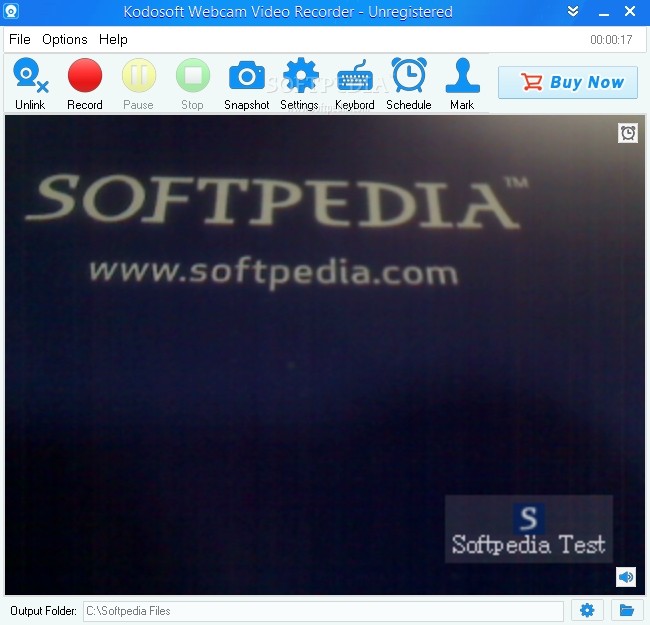Click the 00:00:17 recording timer

611,40
